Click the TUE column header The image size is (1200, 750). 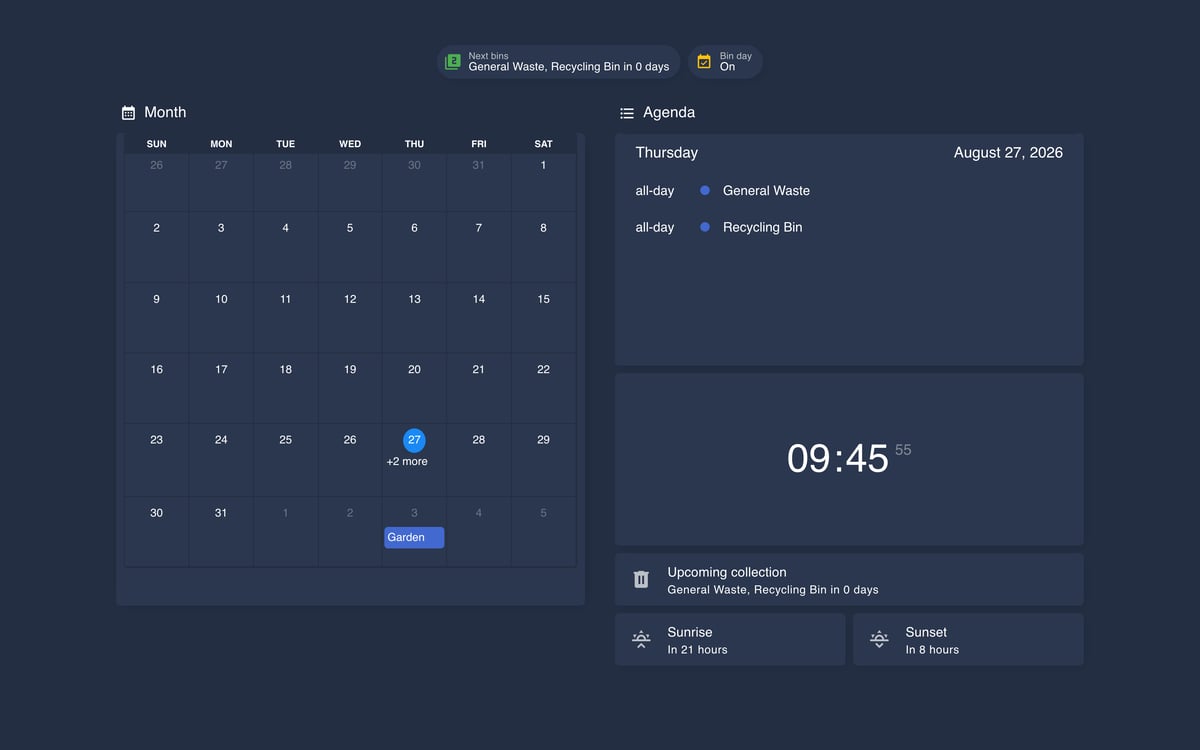pyautogui.click(x=286, y=144)
